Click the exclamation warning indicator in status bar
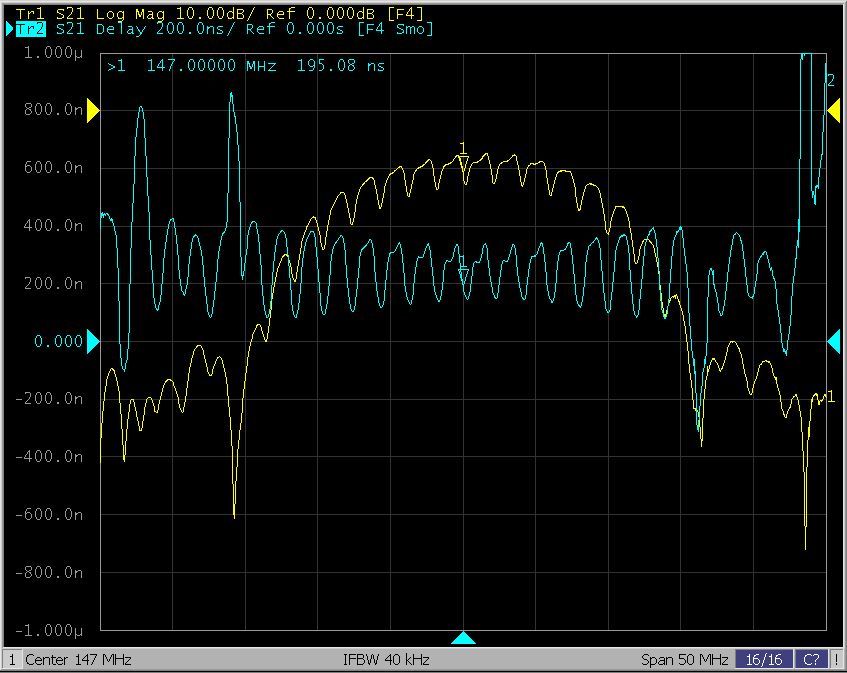 click(x=836, y=660)
